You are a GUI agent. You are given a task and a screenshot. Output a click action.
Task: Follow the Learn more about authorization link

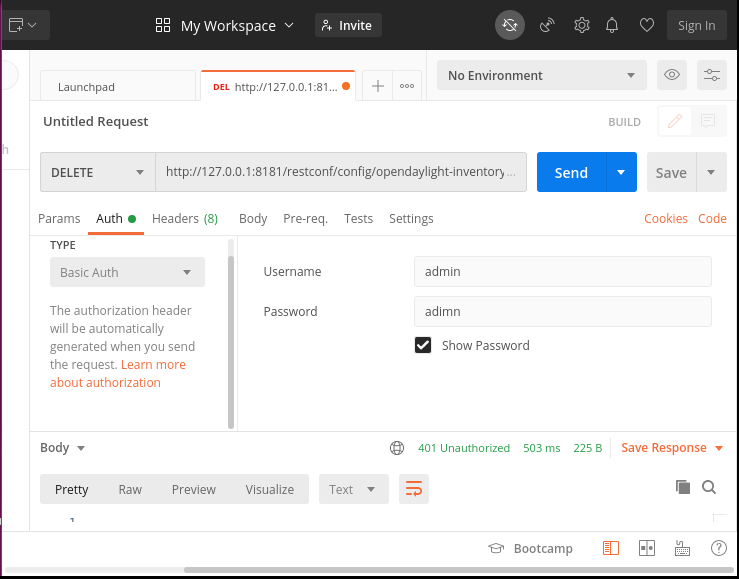[118, 373]
